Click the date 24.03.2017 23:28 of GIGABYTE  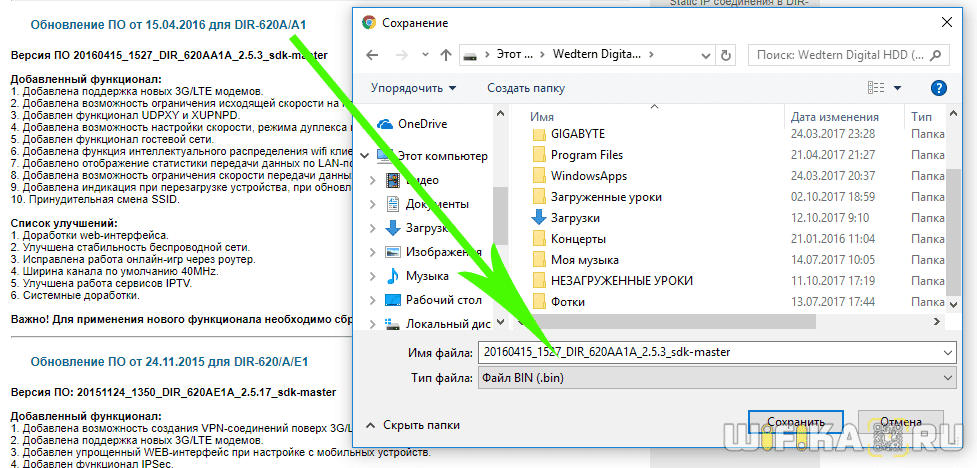pyautogui.click(x=833, y=134)
